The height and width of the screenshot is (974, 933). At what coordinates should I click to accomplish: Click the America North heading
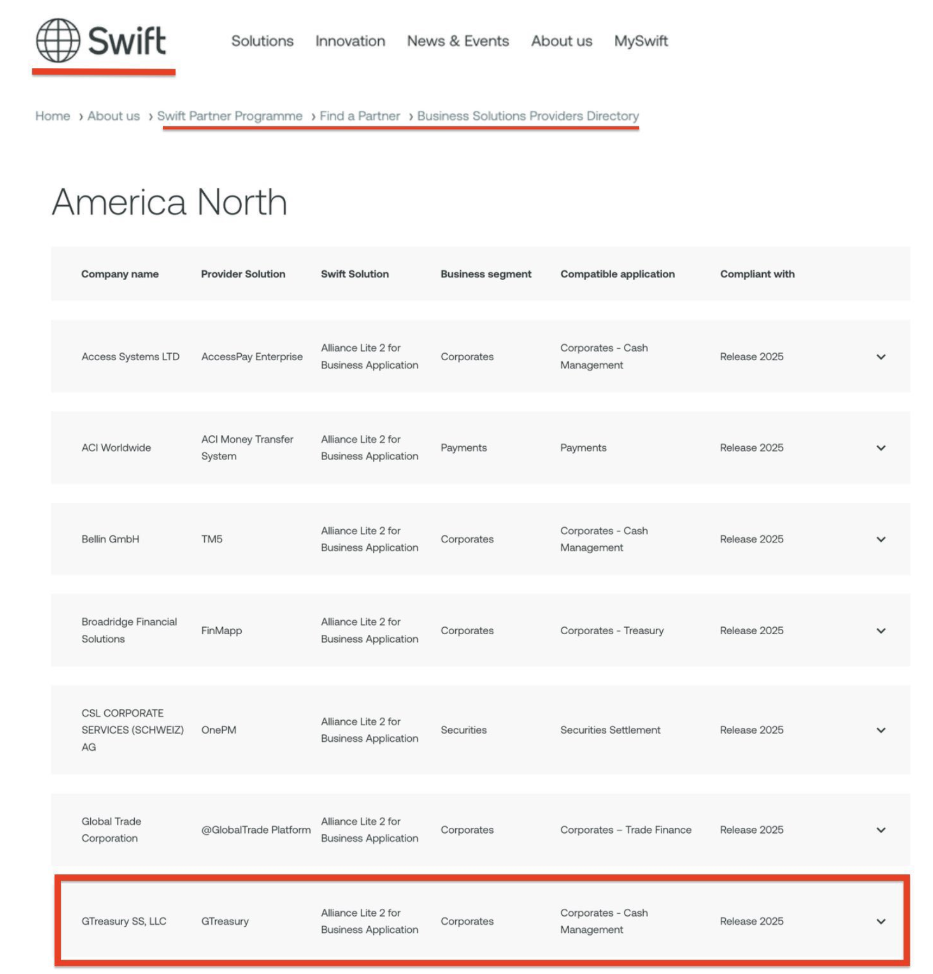tap(169, 202)
